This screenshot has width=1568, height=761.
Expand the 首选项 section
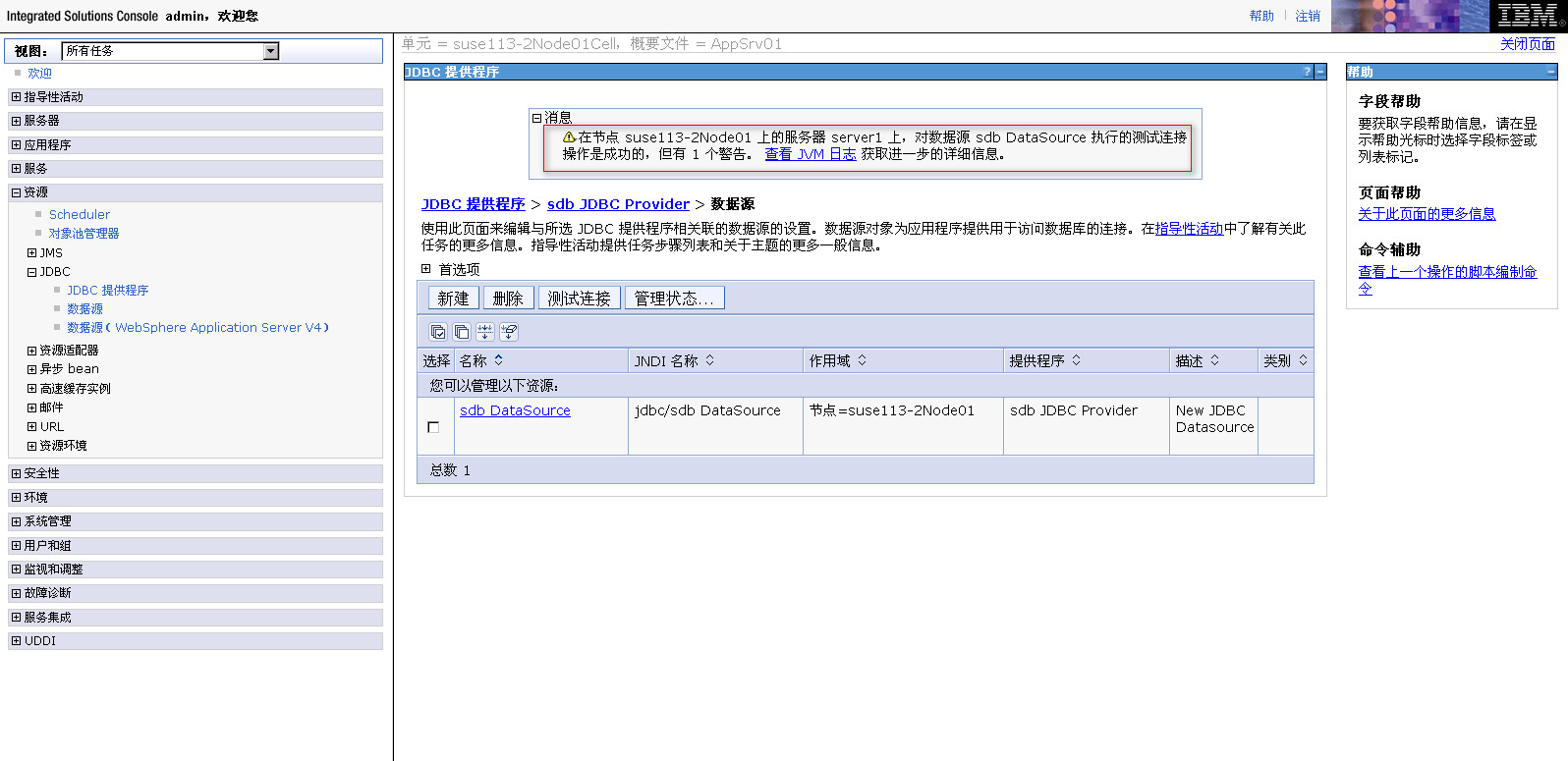click(426, 268)
